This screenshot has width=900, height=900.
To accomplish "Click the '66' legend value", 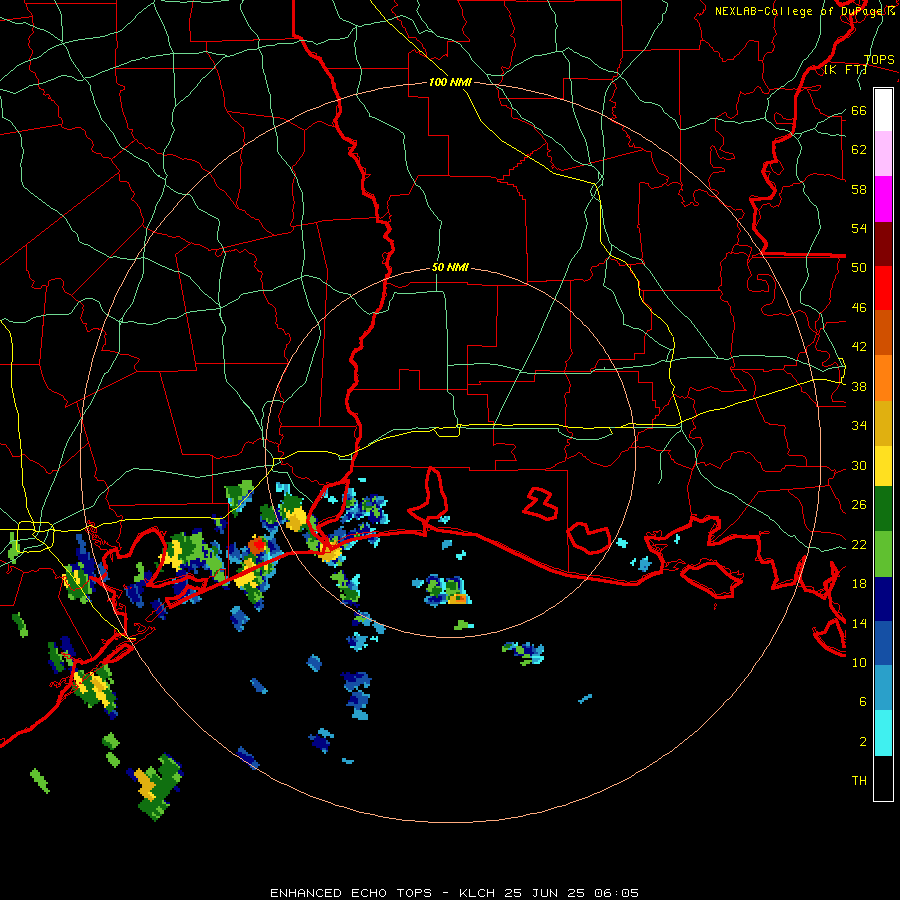I will [859, 111].
